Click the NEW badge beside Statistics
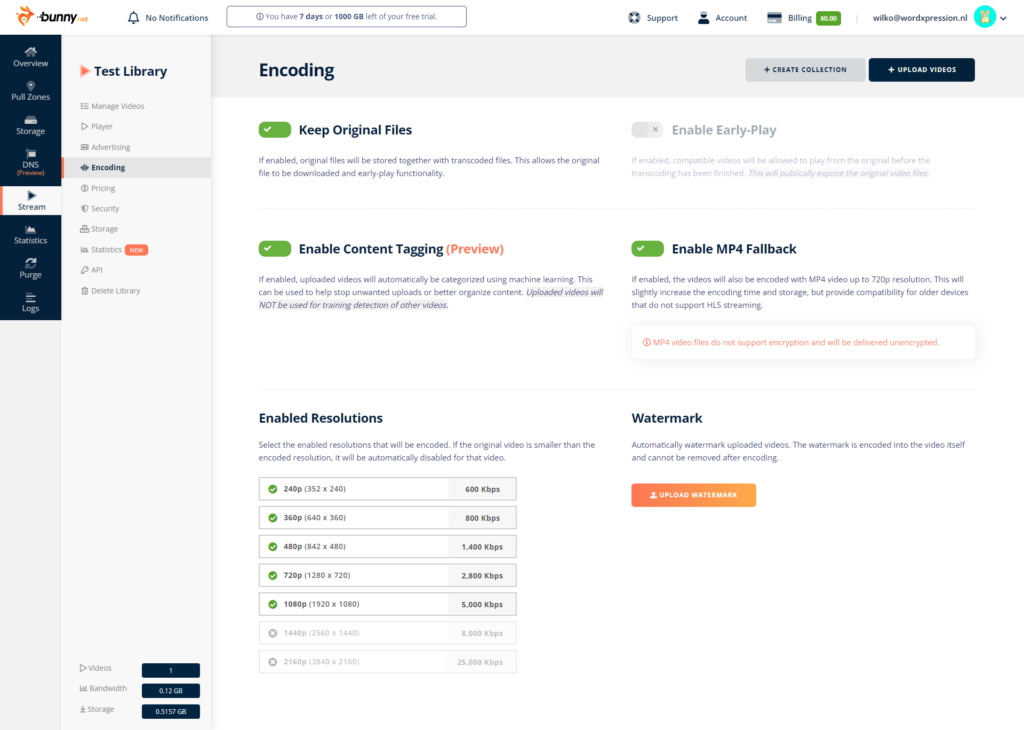 [136, 250]
